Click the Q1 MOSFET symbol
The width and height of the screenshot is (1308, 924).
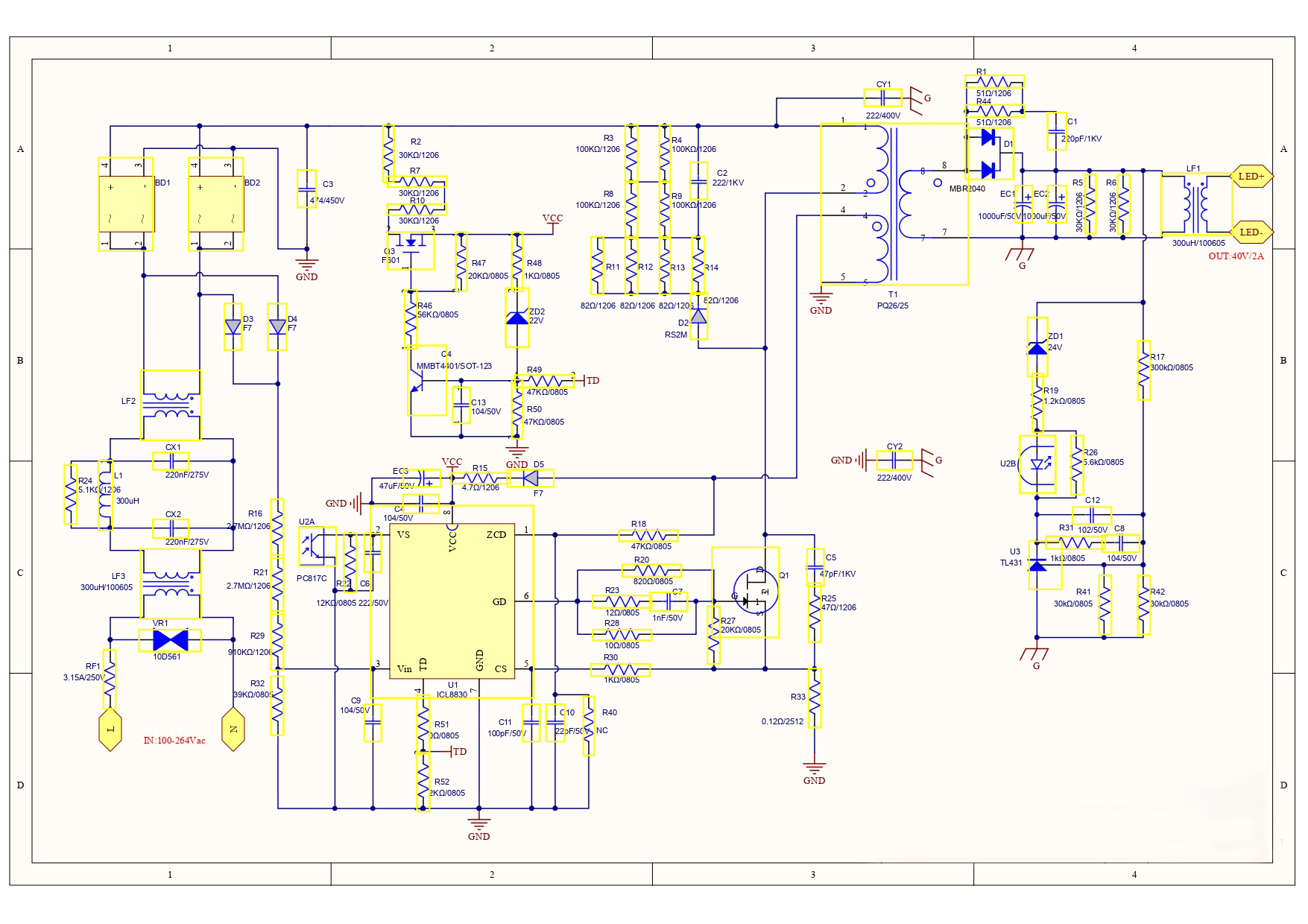point(745,593)
